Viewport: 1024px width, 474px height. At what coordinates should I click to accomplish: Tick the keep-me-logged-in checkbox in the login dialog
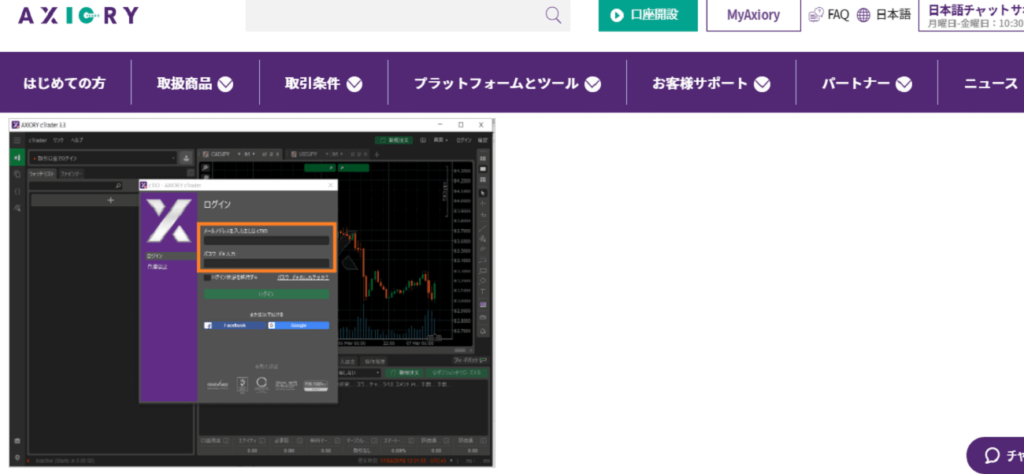[x=207, y=277]
